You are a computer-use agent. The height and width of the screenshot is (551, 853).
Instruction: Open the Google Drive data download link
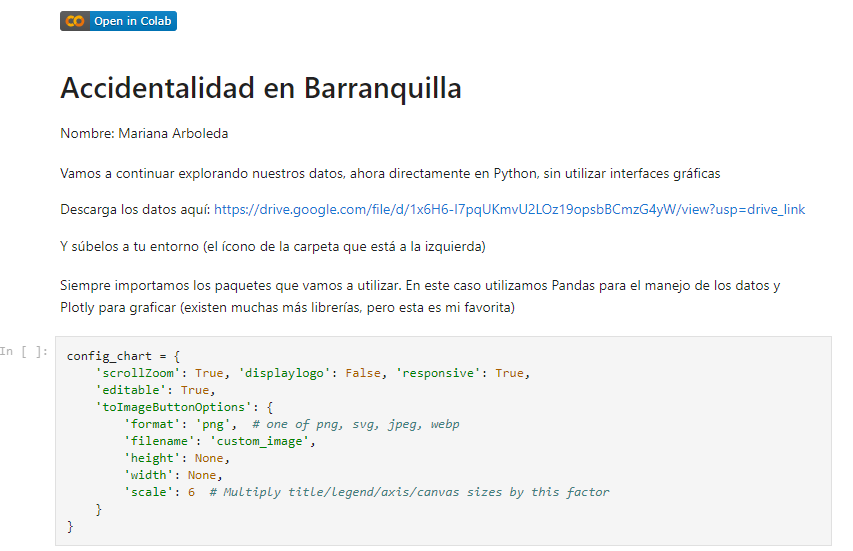point(509,209)
